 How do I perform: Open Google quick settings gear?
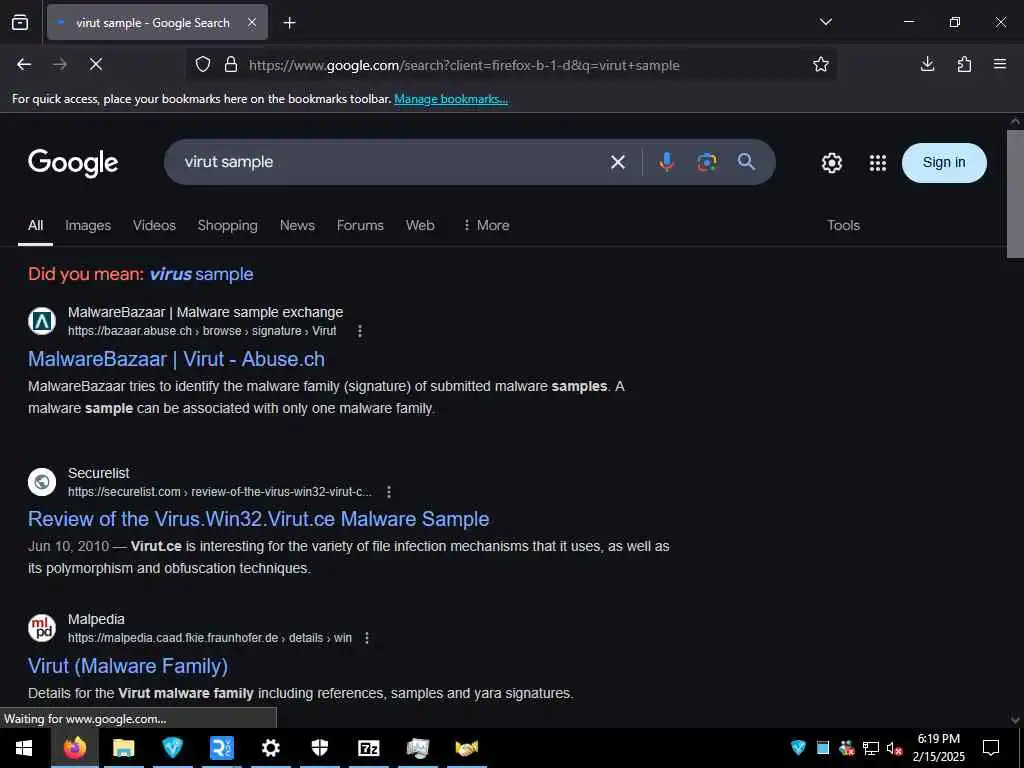[831, 163]
